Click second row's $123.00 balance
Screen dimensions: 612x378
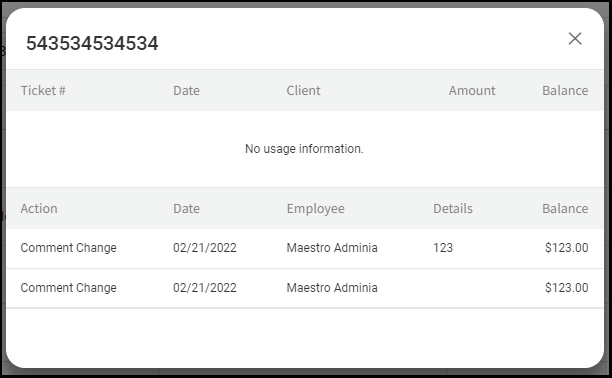click(566, 288)
